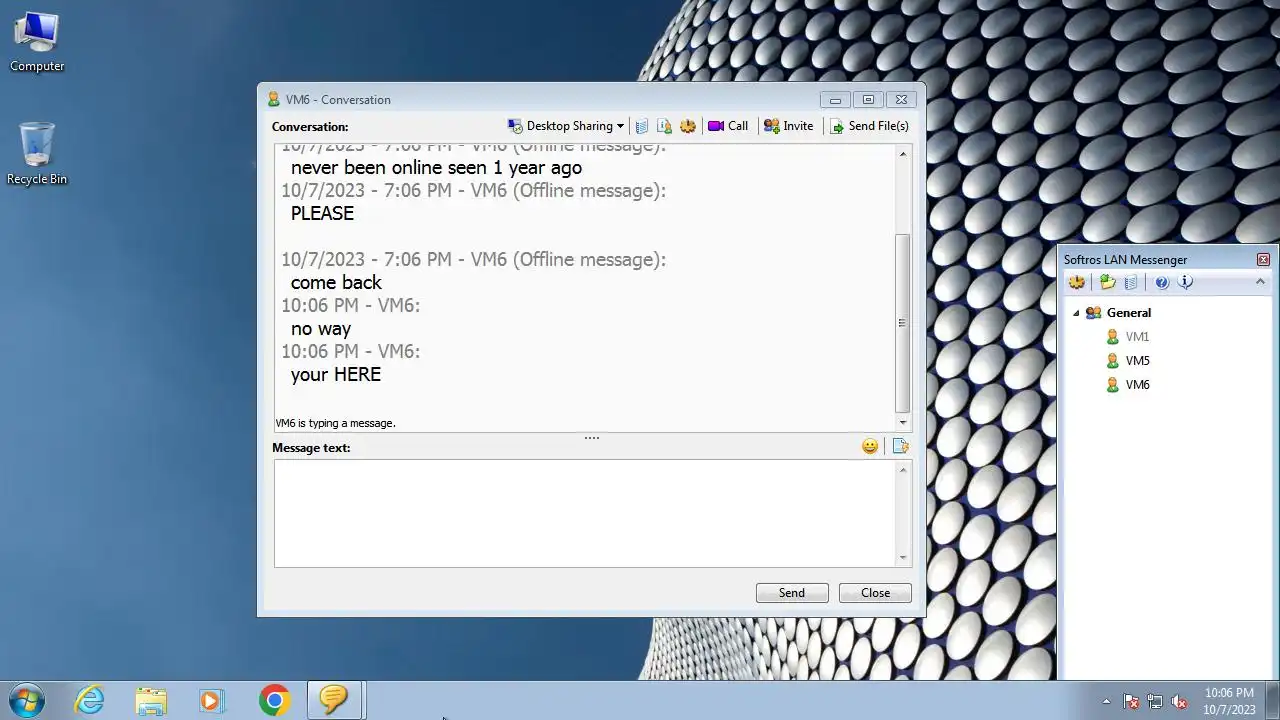The width and height of the screenshot is (1280, 720).
Task: Launch Internet Explorer from taskbar
Action: (90, 700)
